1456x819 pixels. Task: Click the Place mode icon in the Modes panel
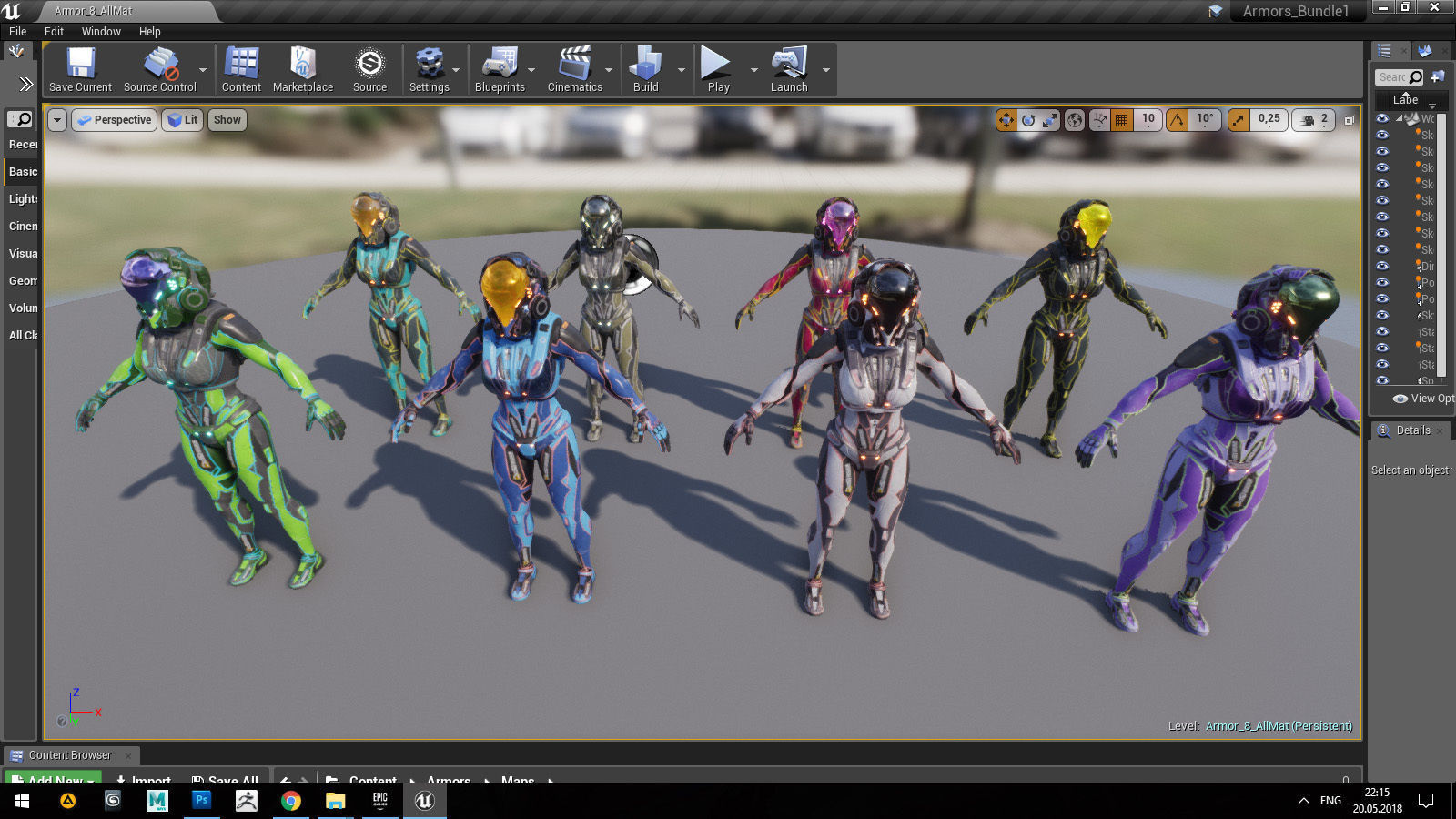coord(16,52)
